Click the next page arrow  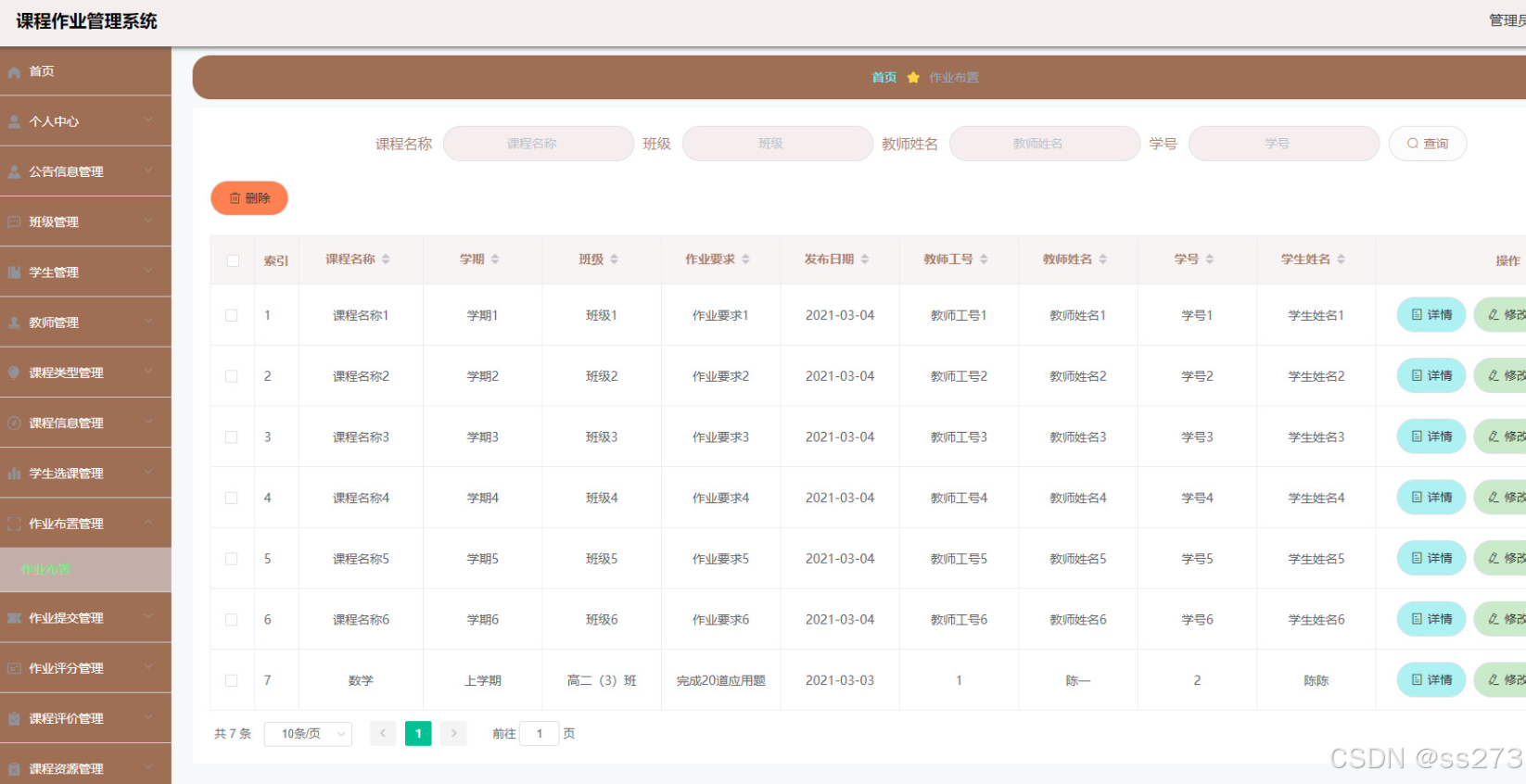(453, 734)
